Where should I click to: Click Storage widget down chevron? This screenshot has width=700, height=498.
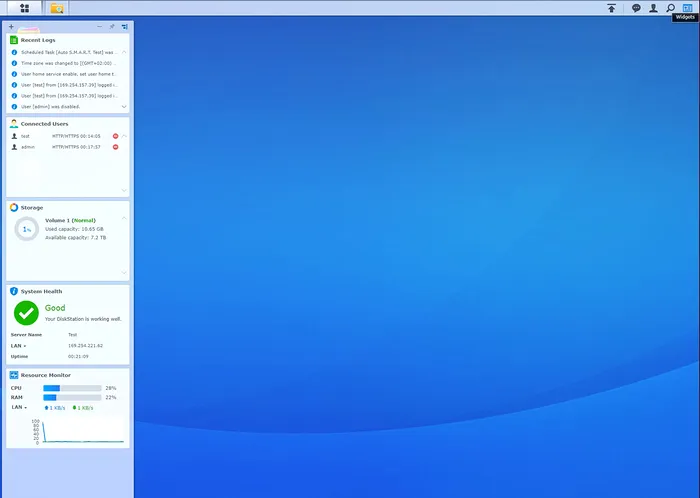pos(124,273)
